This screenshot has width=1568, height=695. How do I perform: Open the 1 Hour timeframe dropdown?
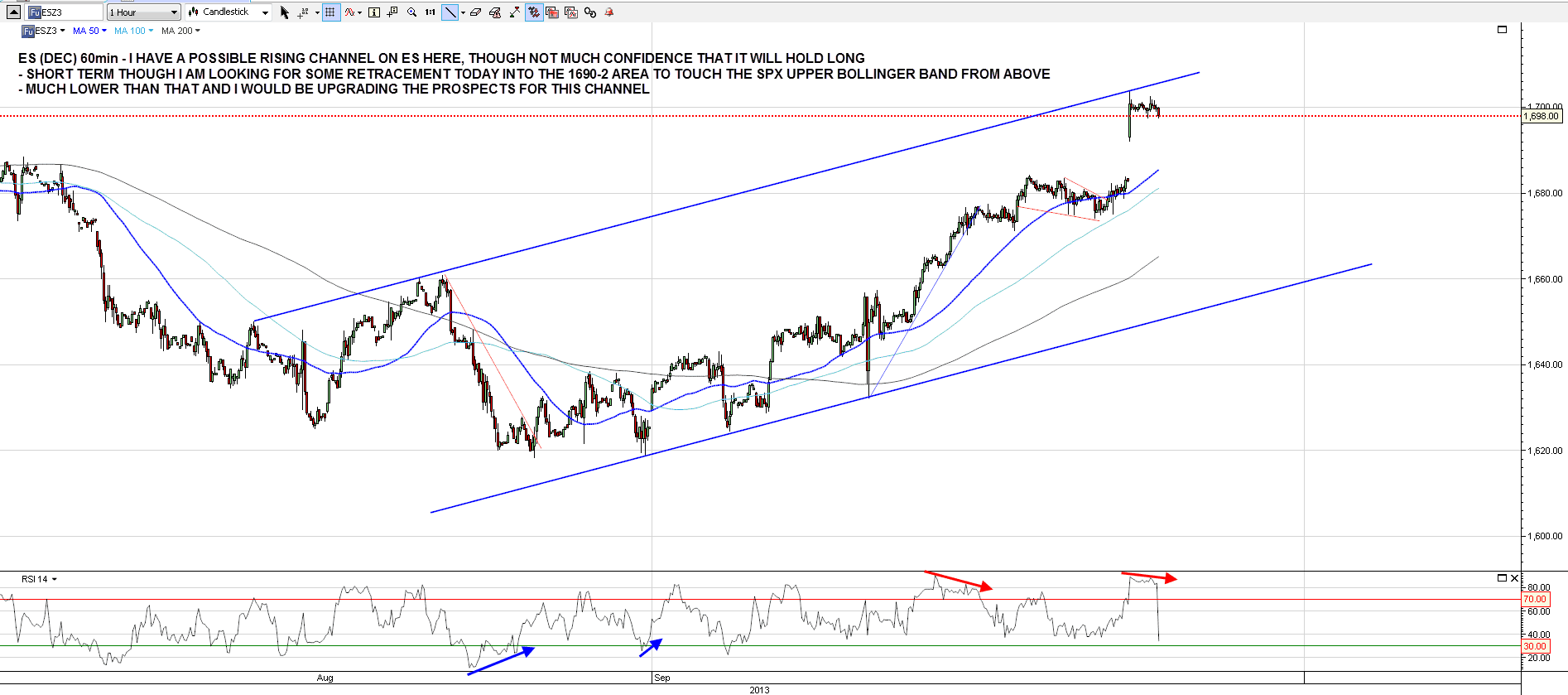(x=143, y=12)
